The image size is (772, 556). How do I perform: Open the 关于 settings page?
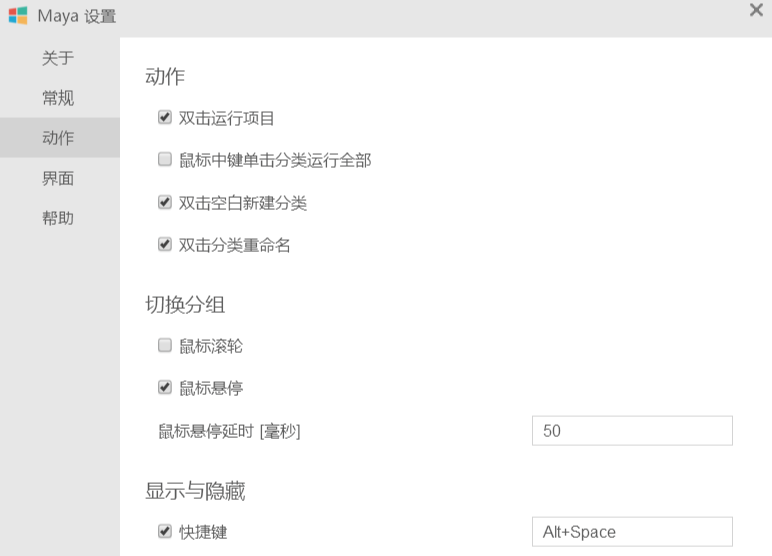58,58
